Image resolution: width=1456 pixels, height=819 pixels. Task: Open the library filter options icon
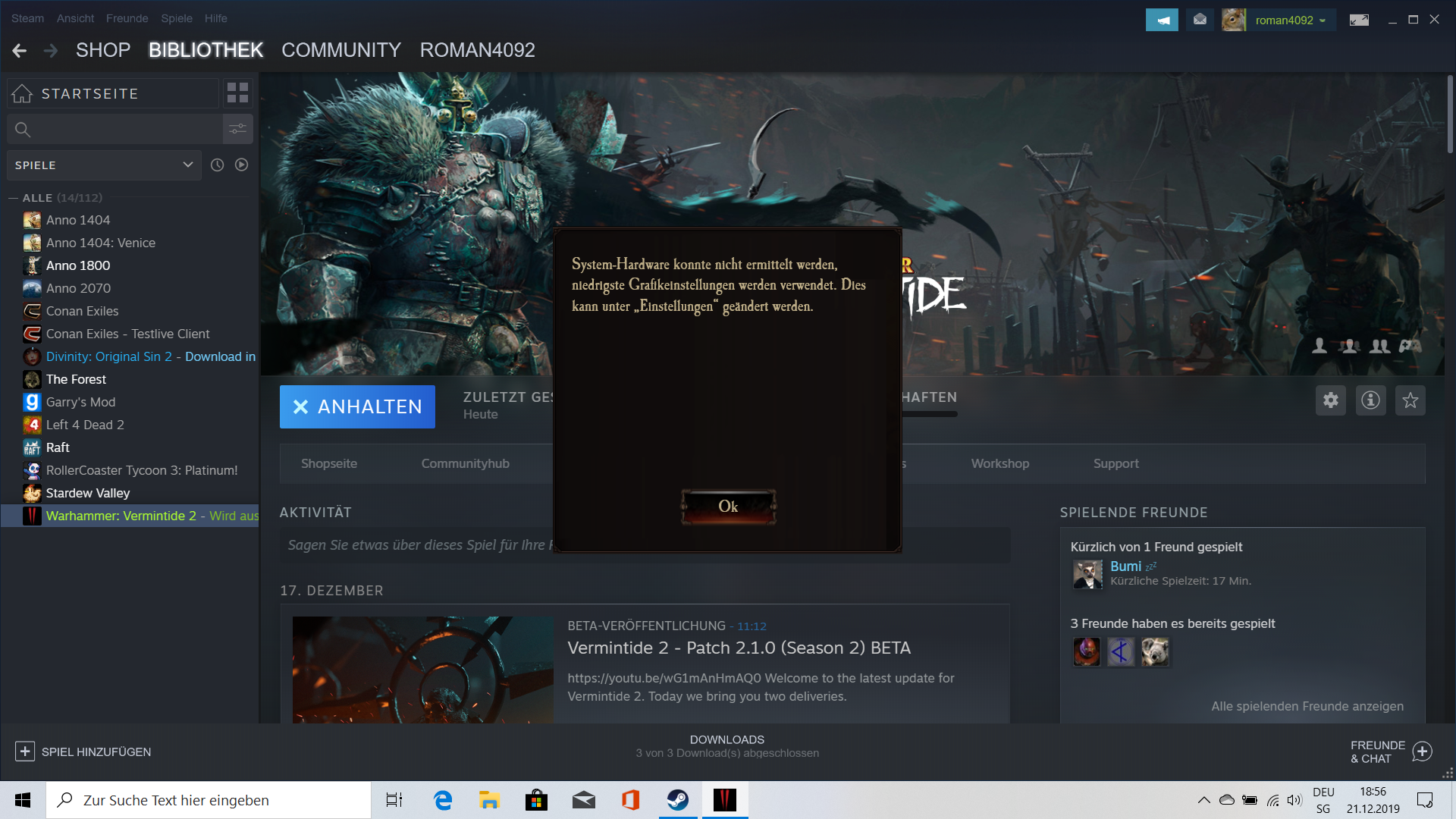[x=237, y=129]
